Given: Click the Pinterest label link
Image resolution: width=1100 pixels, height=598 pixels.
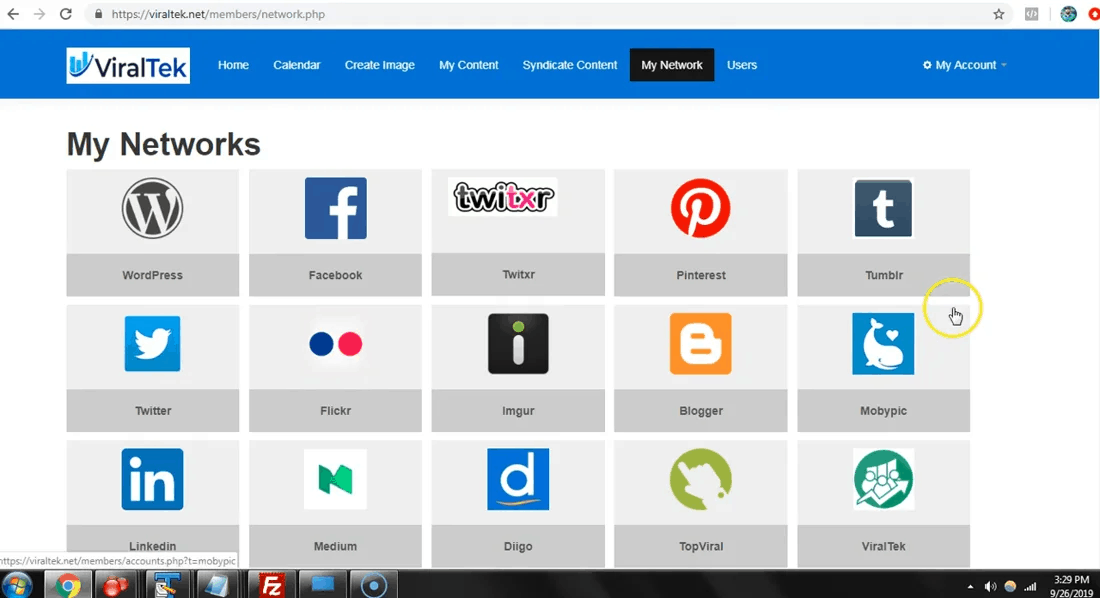Looking at the screenshot, I should (x=701, y=275).
